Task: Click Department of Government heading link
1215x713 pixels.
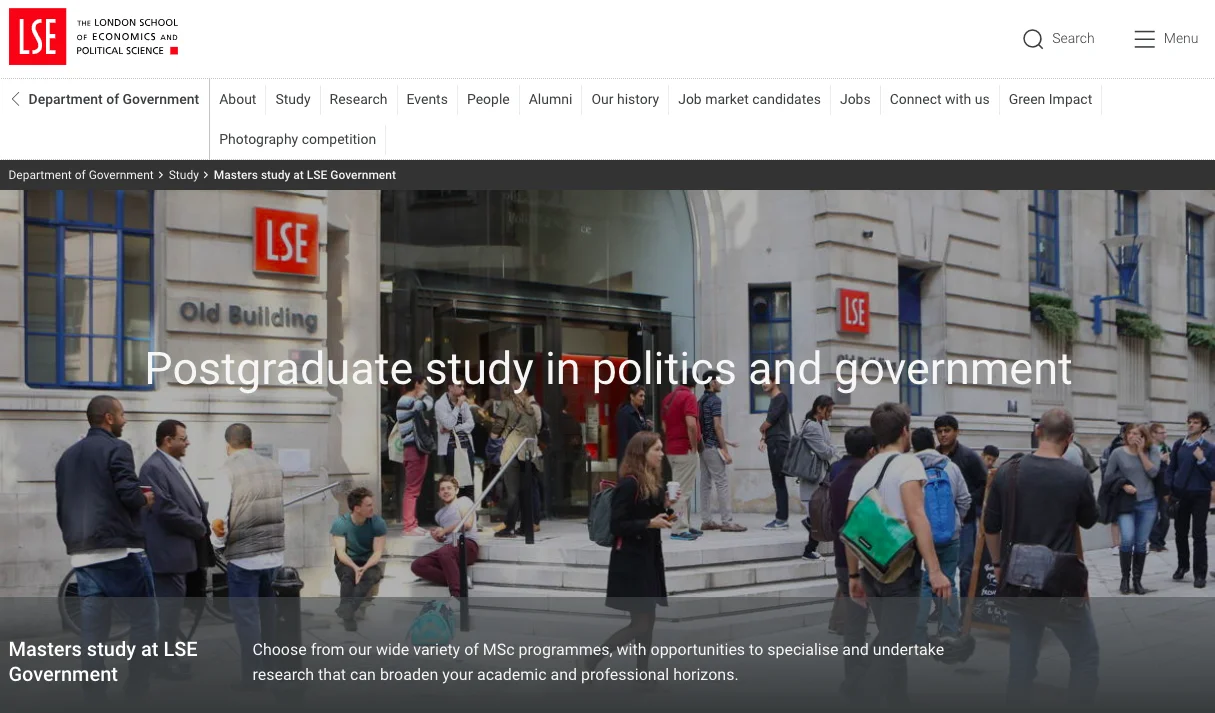Action: tap(114, 99)
